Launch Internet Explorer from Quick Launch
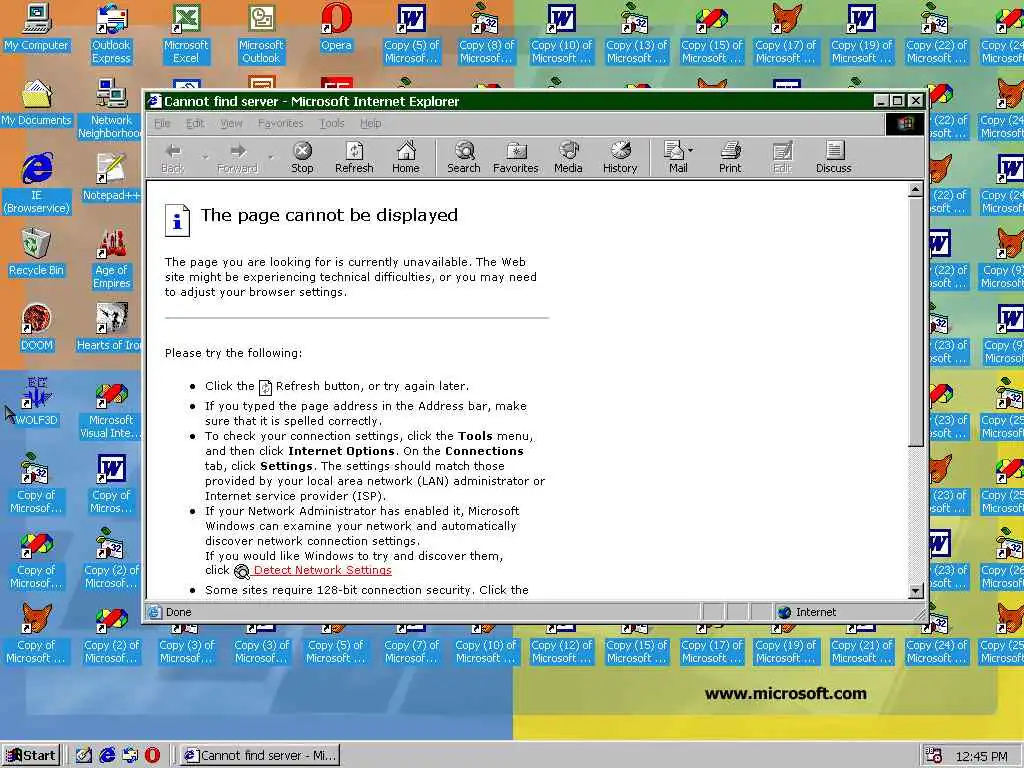This screenshot has height=768, width=1024. (x=107, y=755)
